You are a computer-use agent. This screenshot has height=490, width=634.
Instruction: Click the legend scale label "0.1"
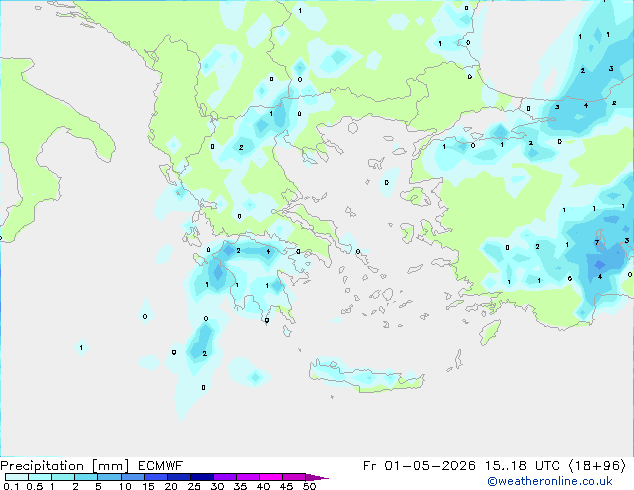tap(11, 486)
